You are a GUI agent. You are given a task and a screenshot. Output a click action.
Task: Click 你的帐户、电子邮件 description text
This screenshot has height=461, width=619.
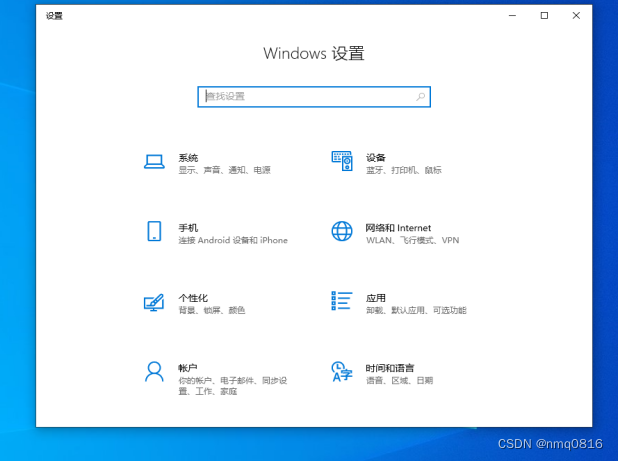(x=233, y=386)
